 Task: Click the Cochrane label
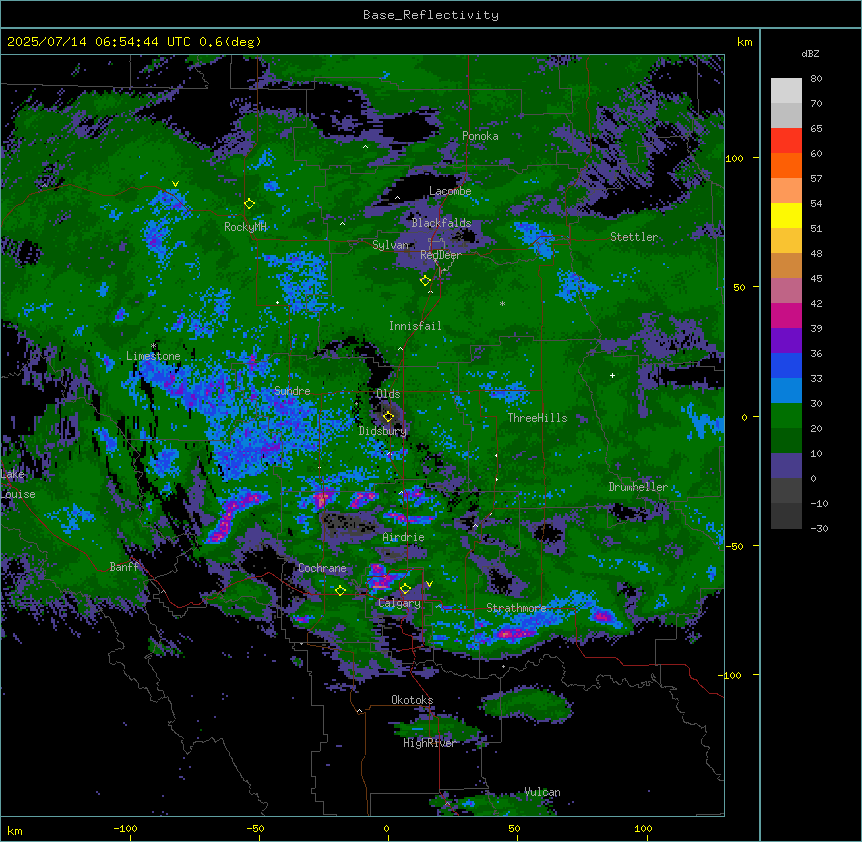[322, 568]
